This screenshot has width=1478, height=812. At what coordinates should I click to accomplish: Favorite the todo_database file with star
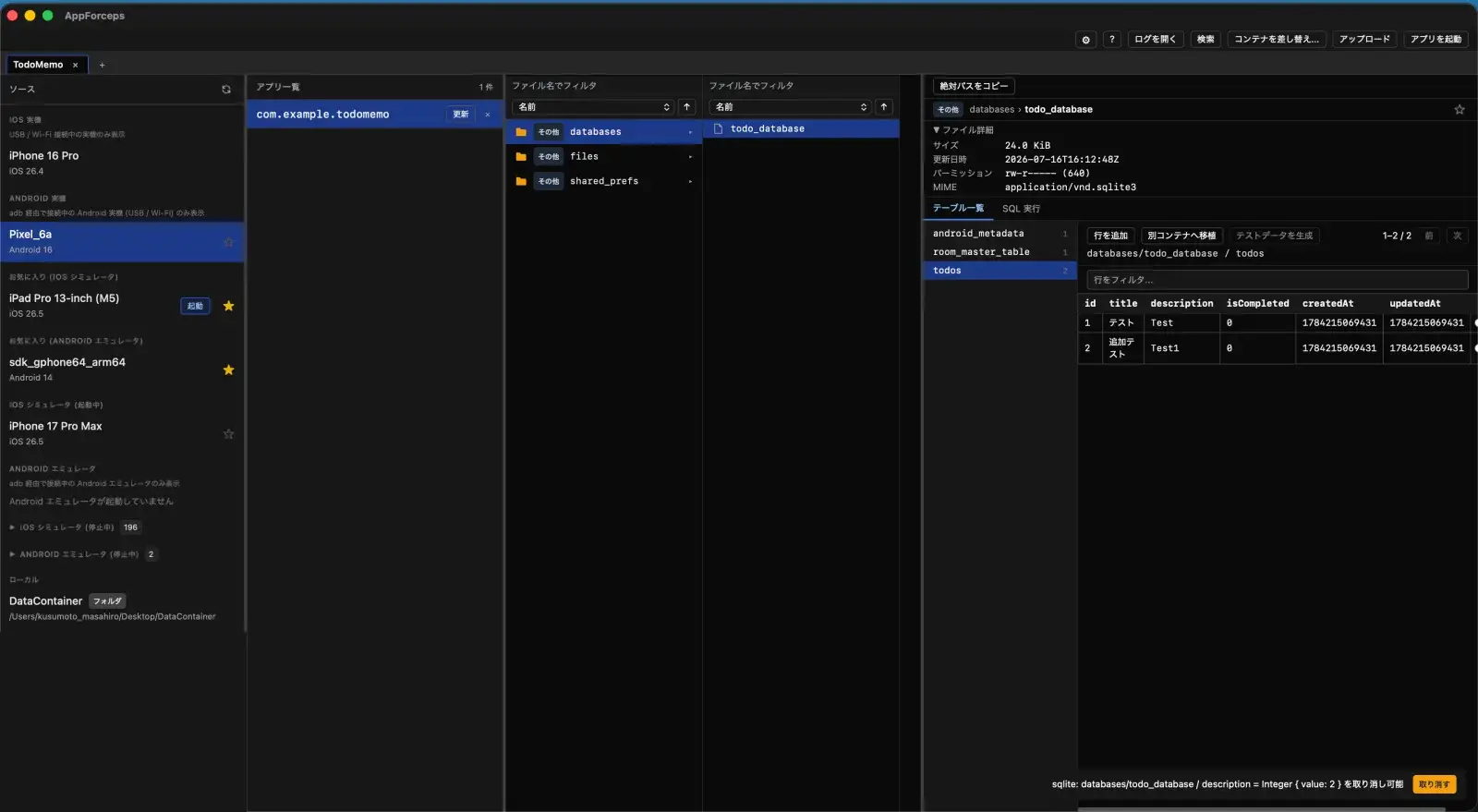tap(1460, 109)
